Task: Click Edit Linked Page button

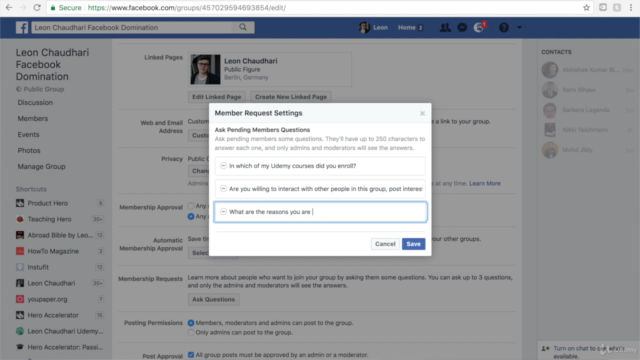Action: [x=216, y=97]
